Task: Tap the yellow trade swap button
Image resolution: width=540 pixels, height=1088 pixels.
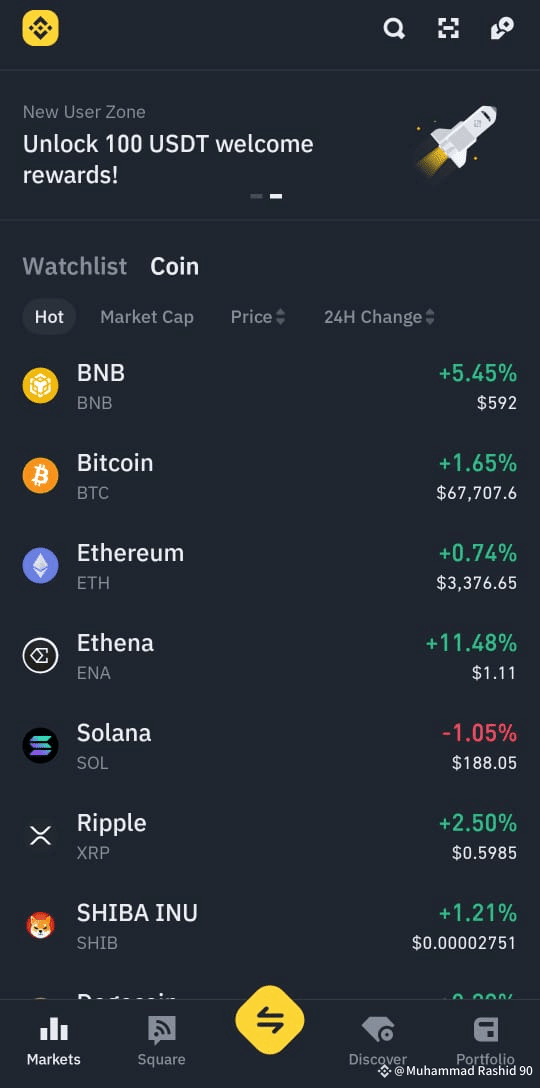Action: tap(270, 1020)
